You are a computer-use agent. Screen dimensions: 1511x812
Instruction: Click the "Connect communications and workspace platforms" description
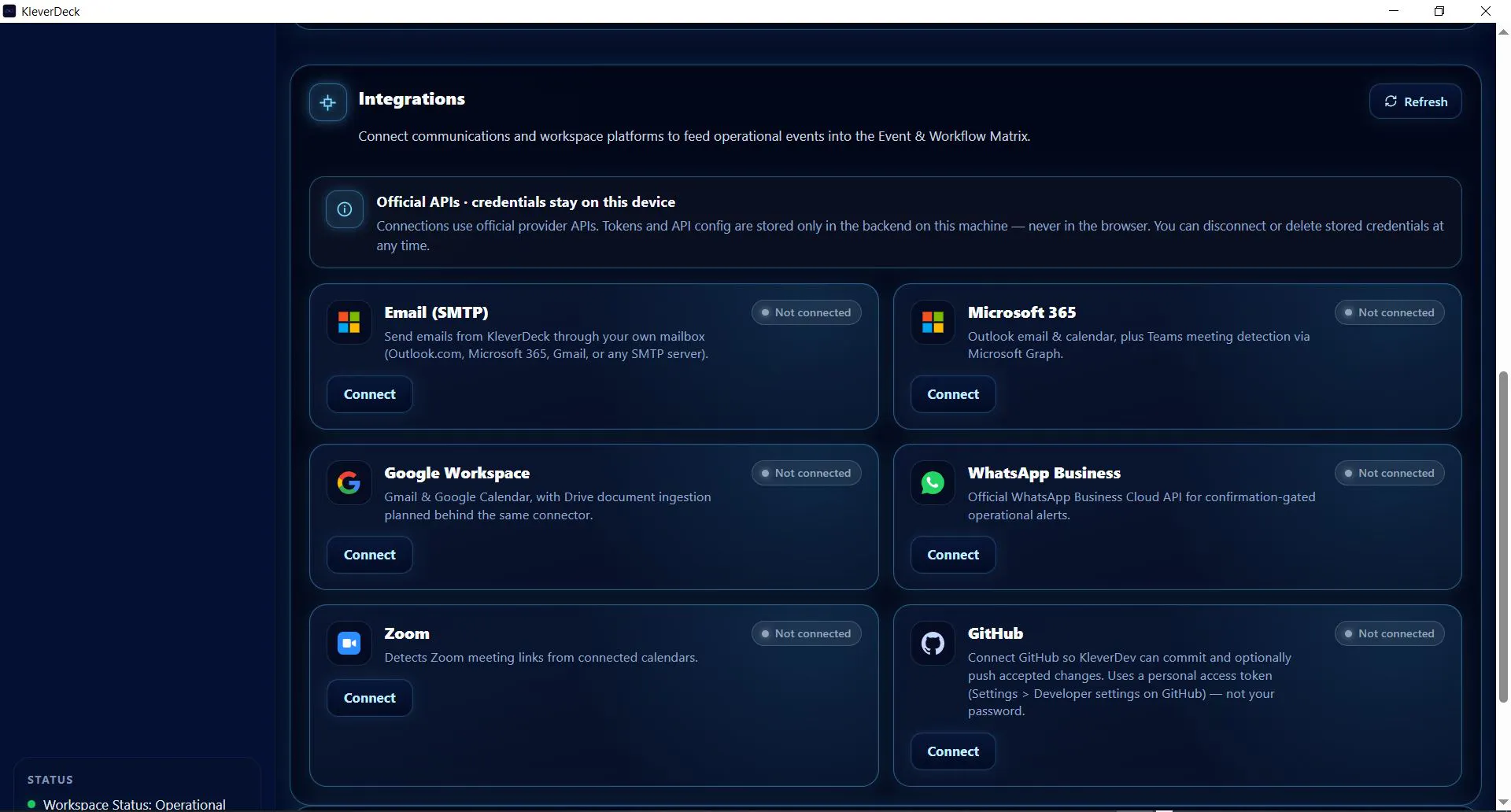[694, 136]
